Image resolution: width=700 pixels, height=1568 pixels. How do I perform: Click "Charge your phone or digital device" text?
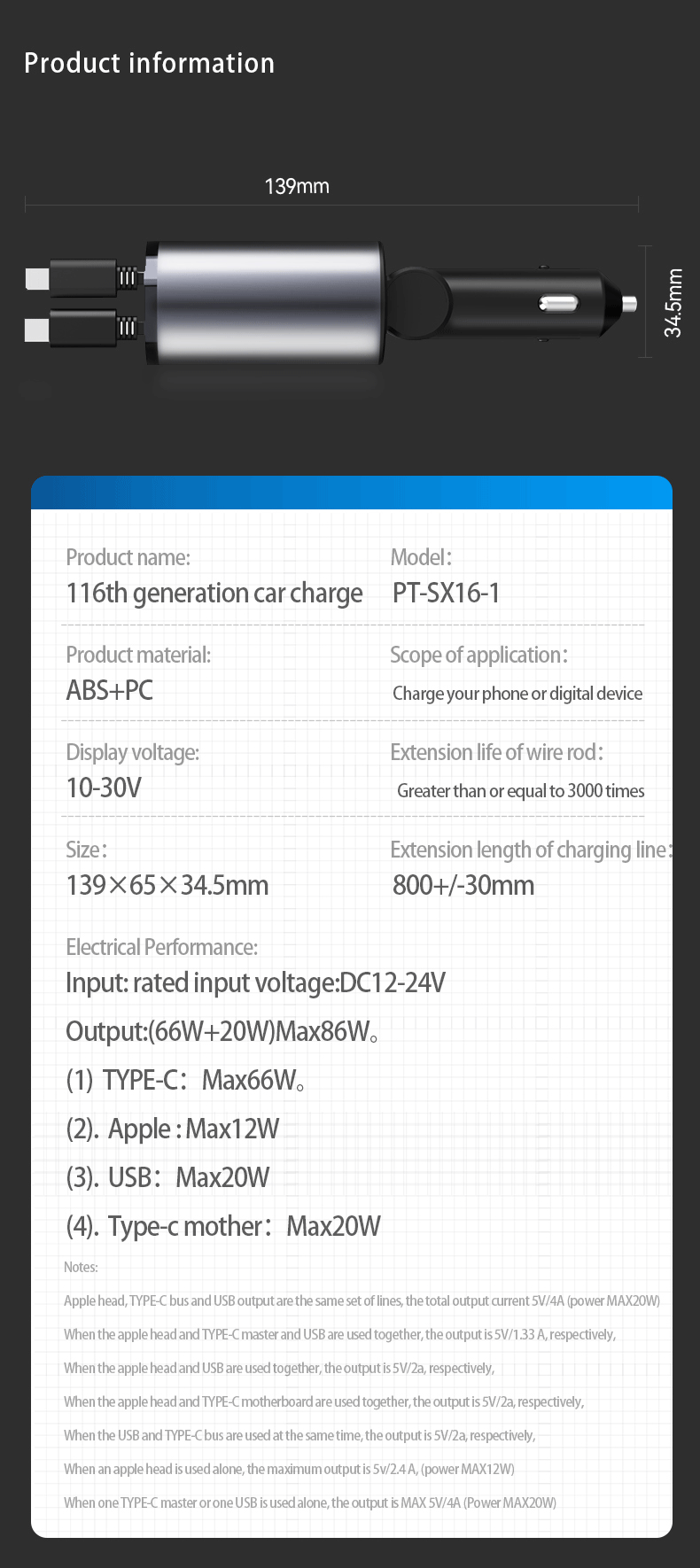click(517, 694)
